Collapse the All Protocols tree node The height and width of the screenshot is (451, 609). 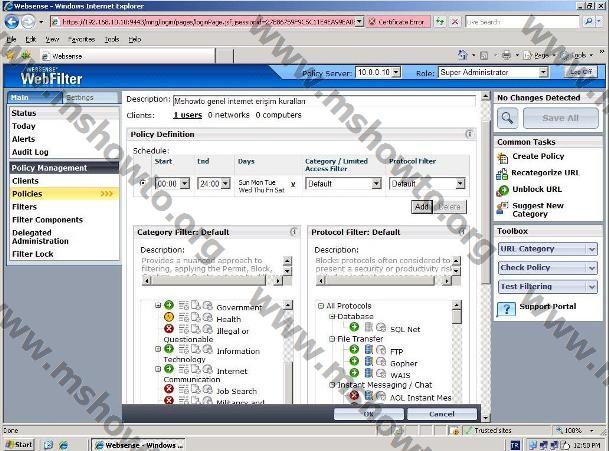point(321,306)
